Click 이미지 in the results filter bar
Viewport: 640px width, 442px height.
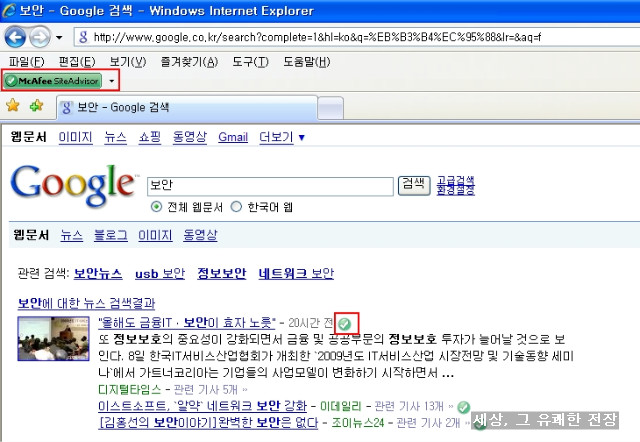click(x=155, y=235)
